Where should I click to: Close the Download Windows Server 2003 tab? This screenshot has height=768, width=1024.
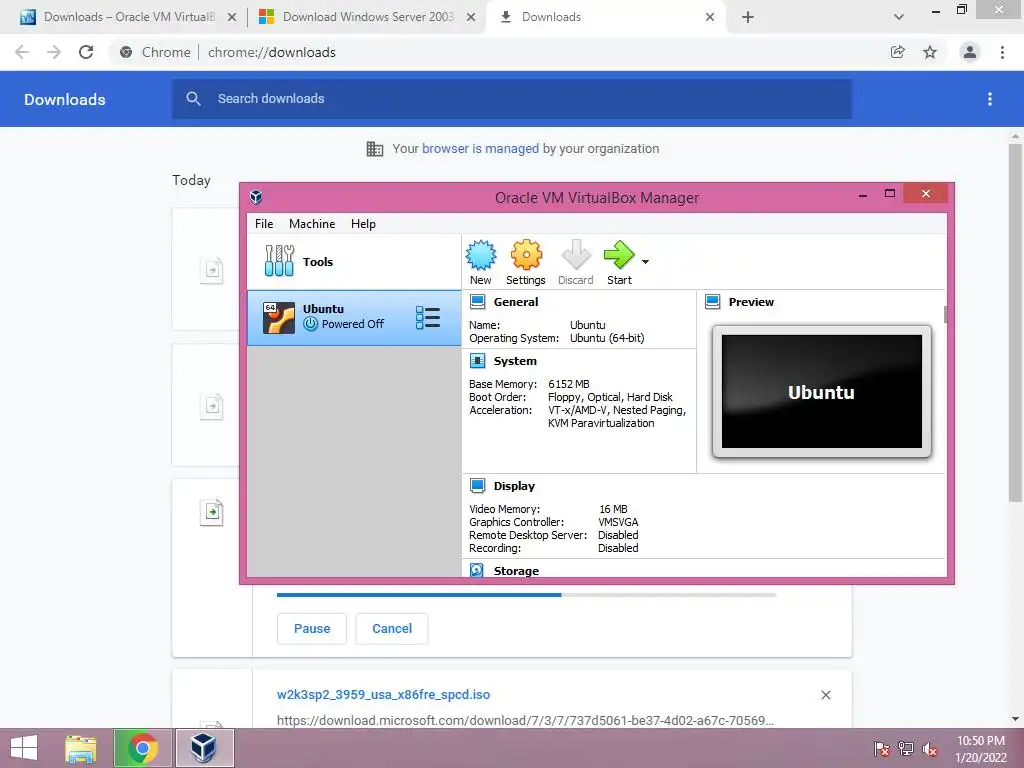[471, 17]
